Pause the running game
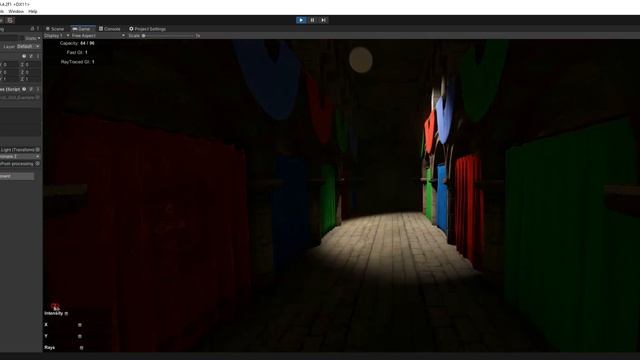The height and width of the screenshot is (360, 640). pyautogui.click(x=312, y=20)
